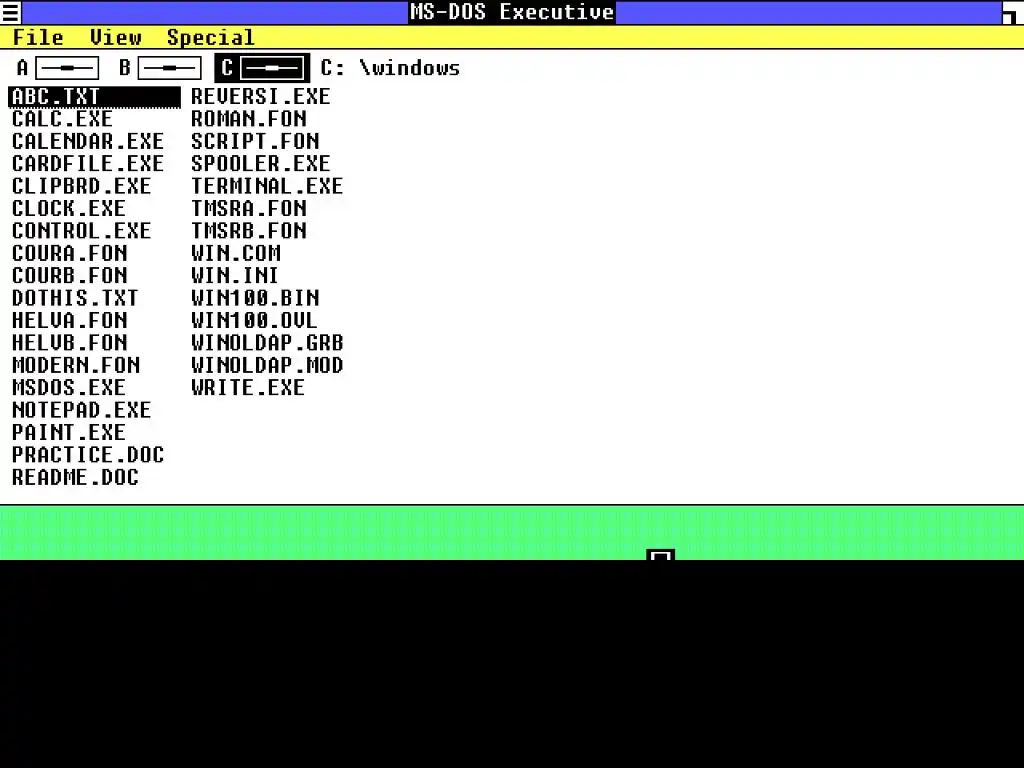This screenshot has width=1024, height=768.
Task: Click the C: \windows path label
Action: coord(390,68)
